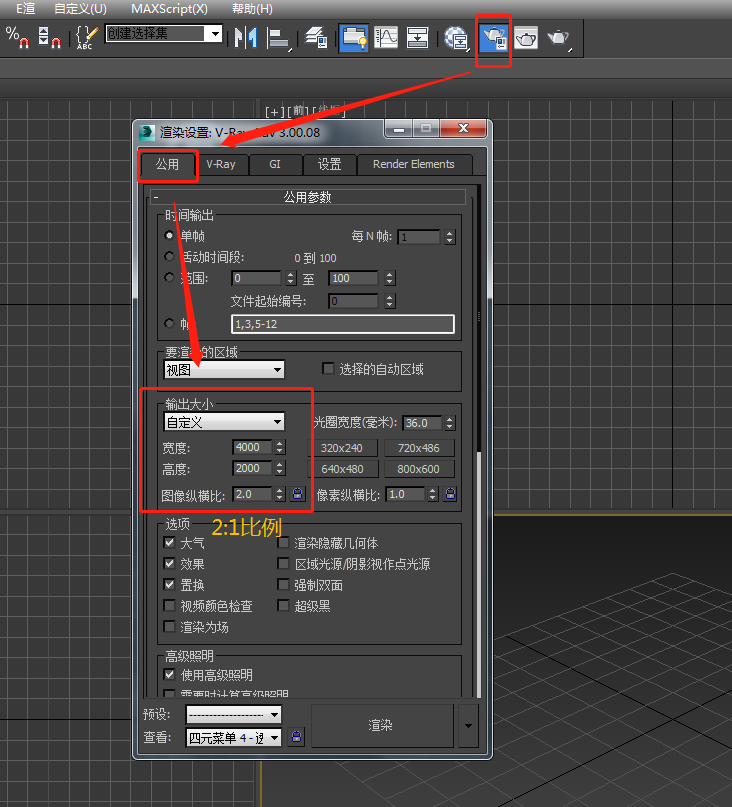
Task: Open the Layer Manager icon
Action: click(x=316, y=38)
